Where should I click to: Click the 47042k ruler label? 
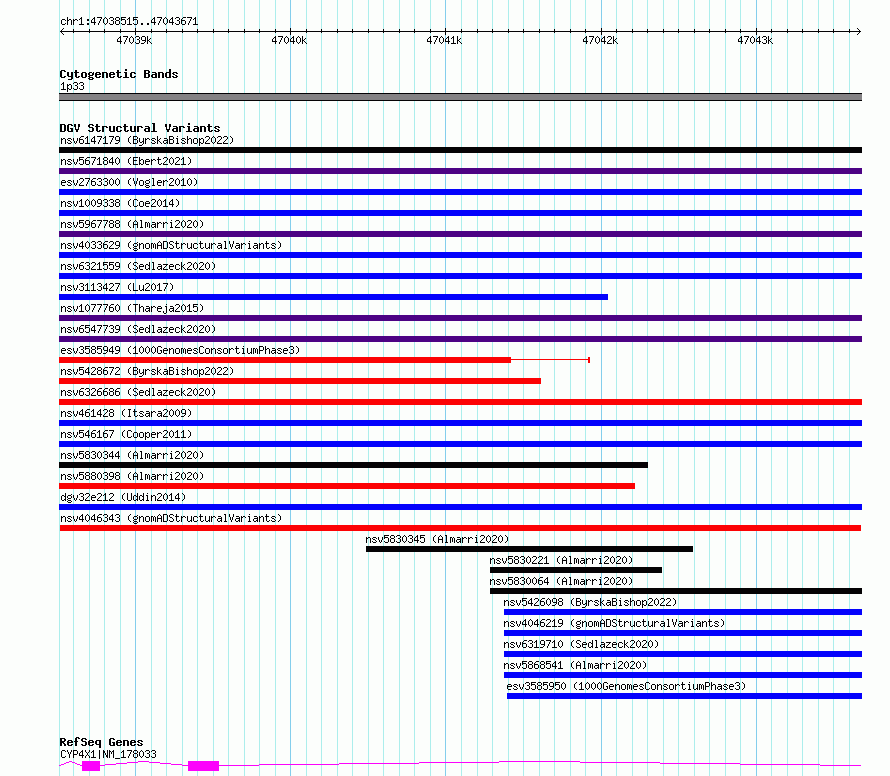pos(600,40)
